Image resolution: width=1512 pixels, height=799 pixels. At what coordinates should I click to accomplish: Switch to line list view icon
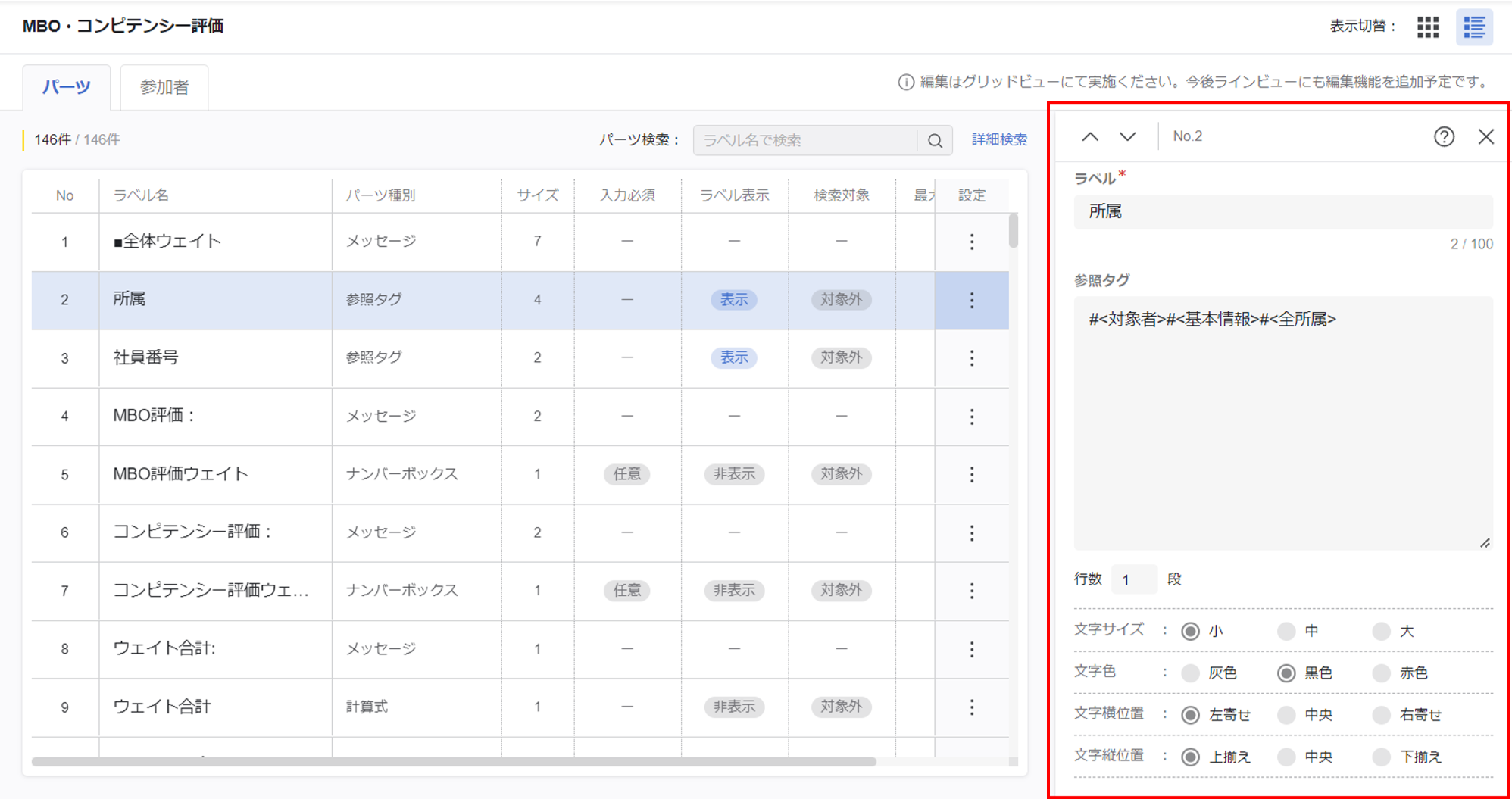pos(1473,27)
